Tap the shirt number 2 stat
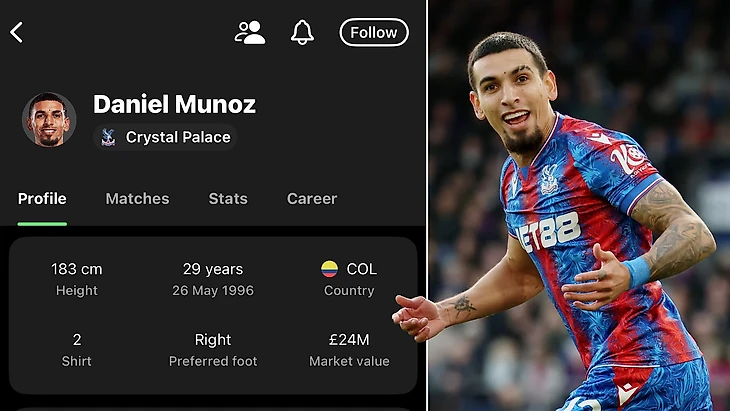 (x=77, y=340)
